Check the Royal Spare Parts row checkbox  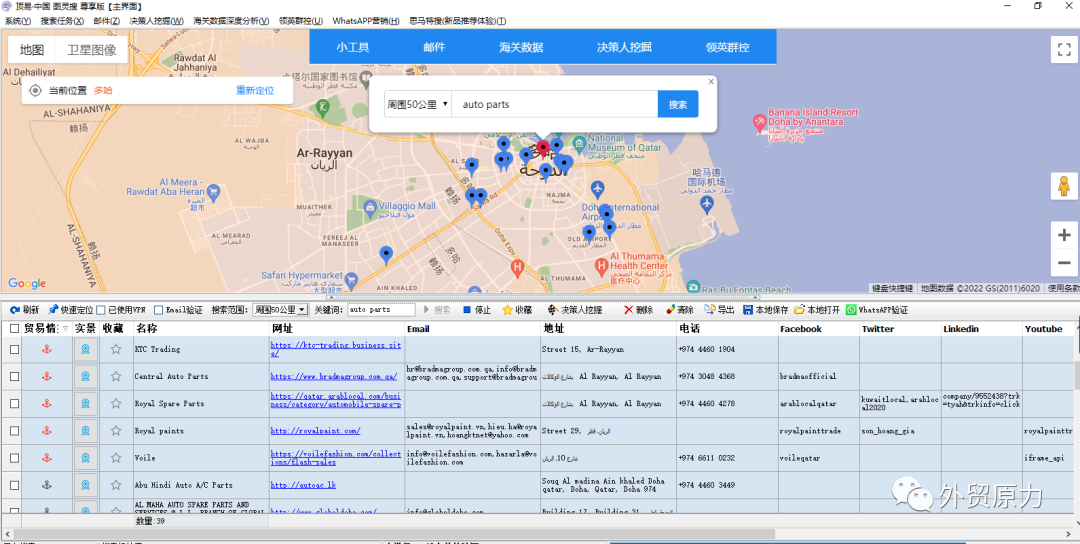(x=14, y=404)
